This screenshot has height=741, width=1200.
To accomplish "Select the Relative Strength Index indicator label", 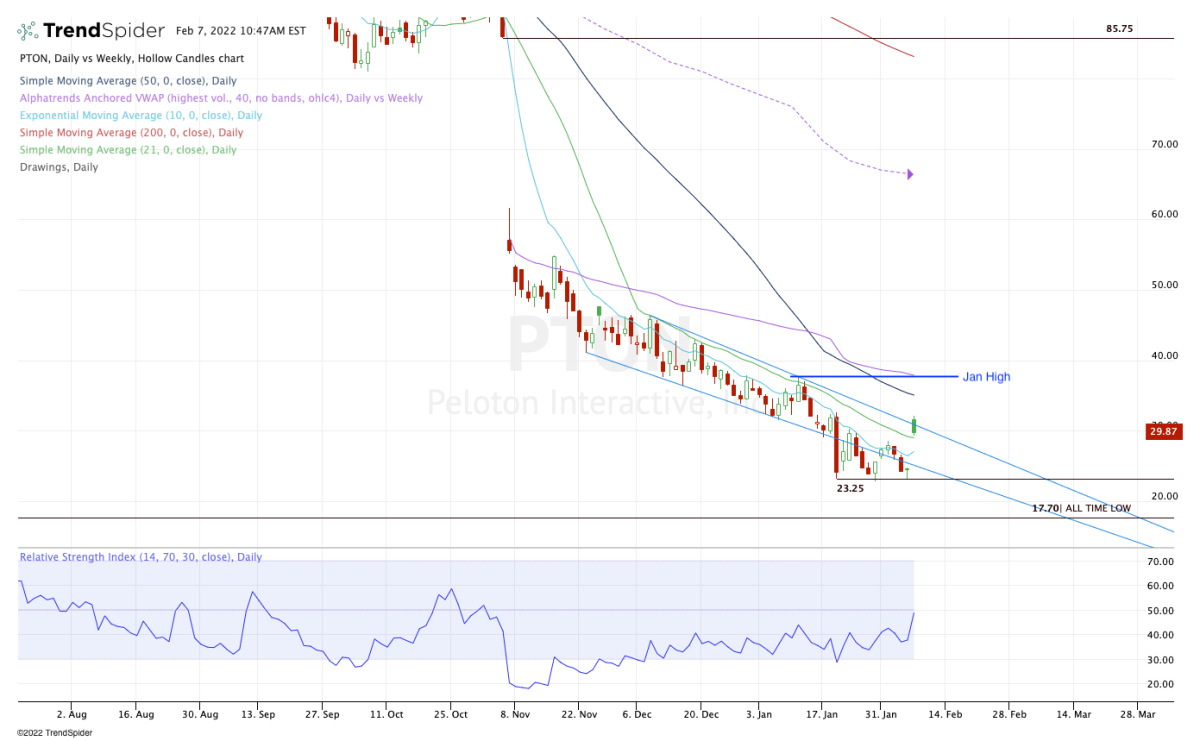I will 140,557.
